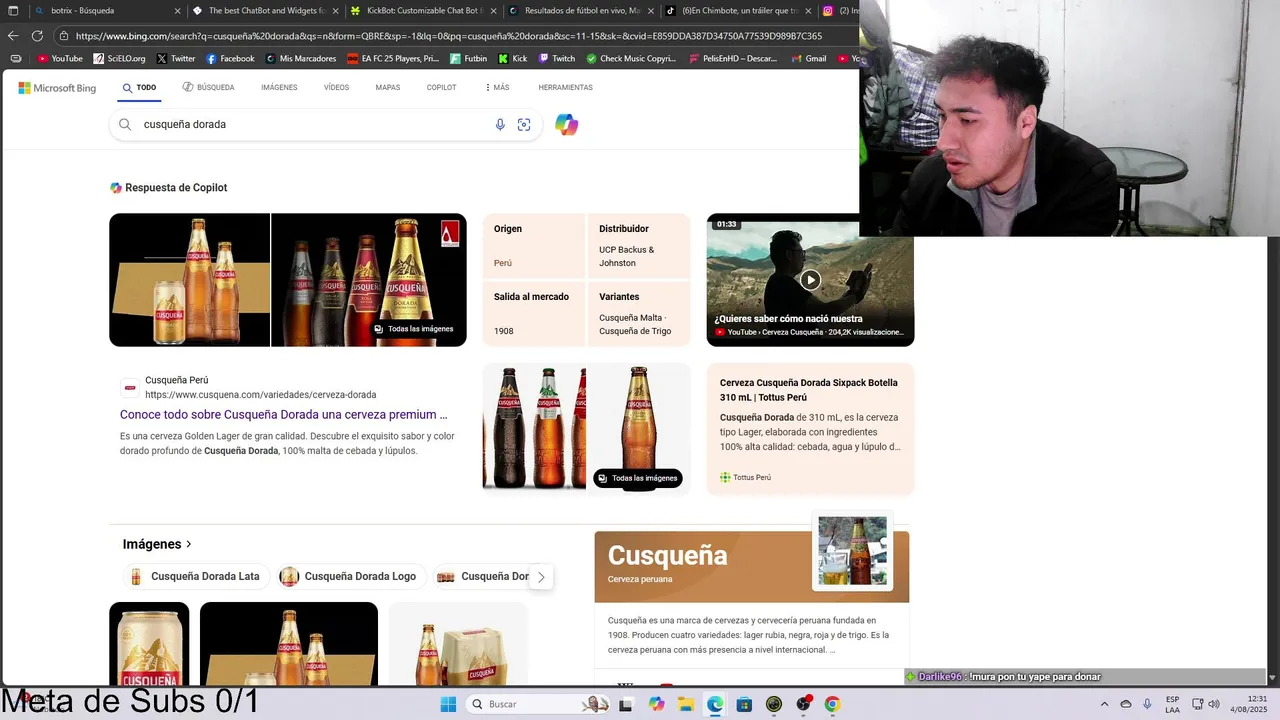Open the IMÁGENES results tab

pyautogui.click(x=279, y=88)
